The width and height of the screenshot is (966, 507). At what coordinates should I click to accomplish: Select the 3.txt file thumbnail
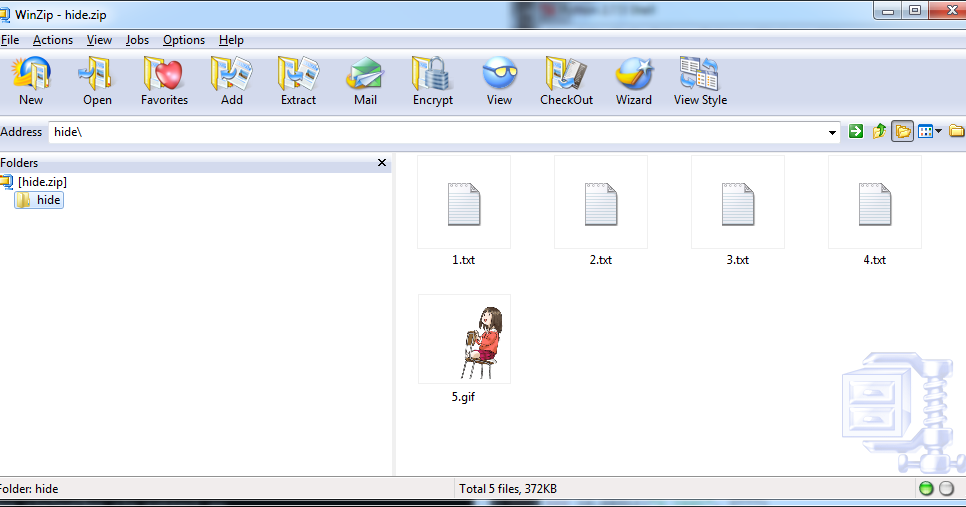point(738,202)
